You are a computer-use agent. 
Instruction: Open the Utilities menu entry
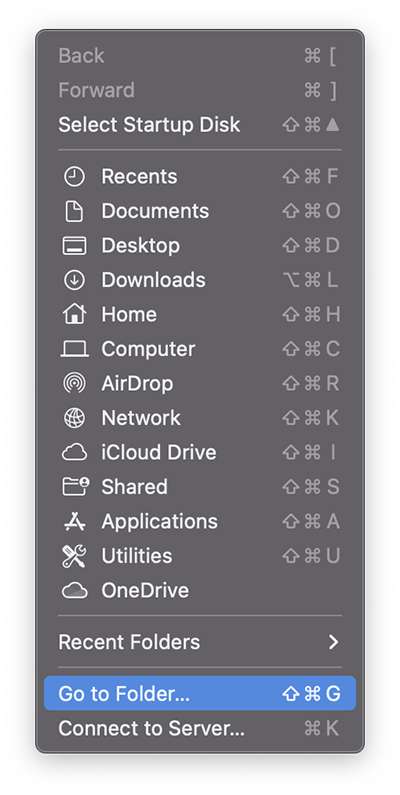click(x=200, y=556)
